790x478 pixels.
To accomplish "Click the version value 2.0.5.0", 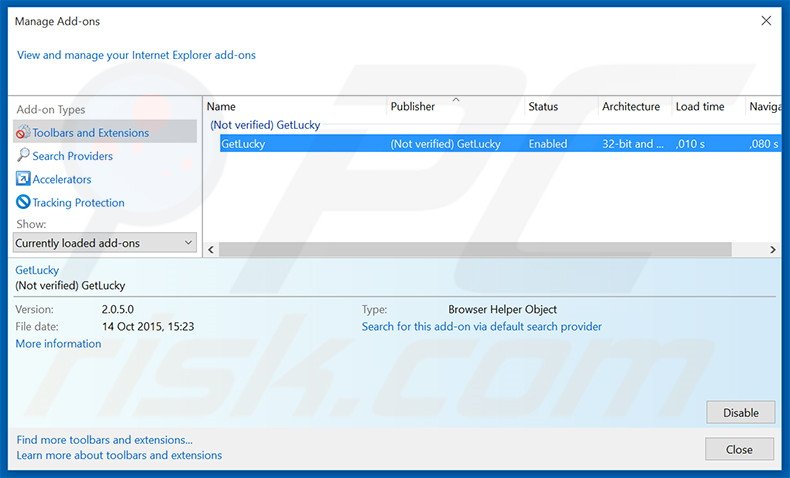I will coord(118,309).
